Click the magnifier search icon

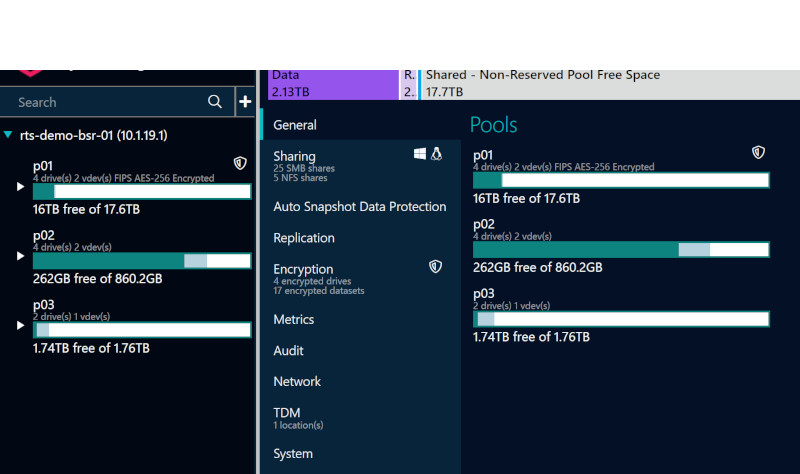pyautogui.click(x=215, y=102)
